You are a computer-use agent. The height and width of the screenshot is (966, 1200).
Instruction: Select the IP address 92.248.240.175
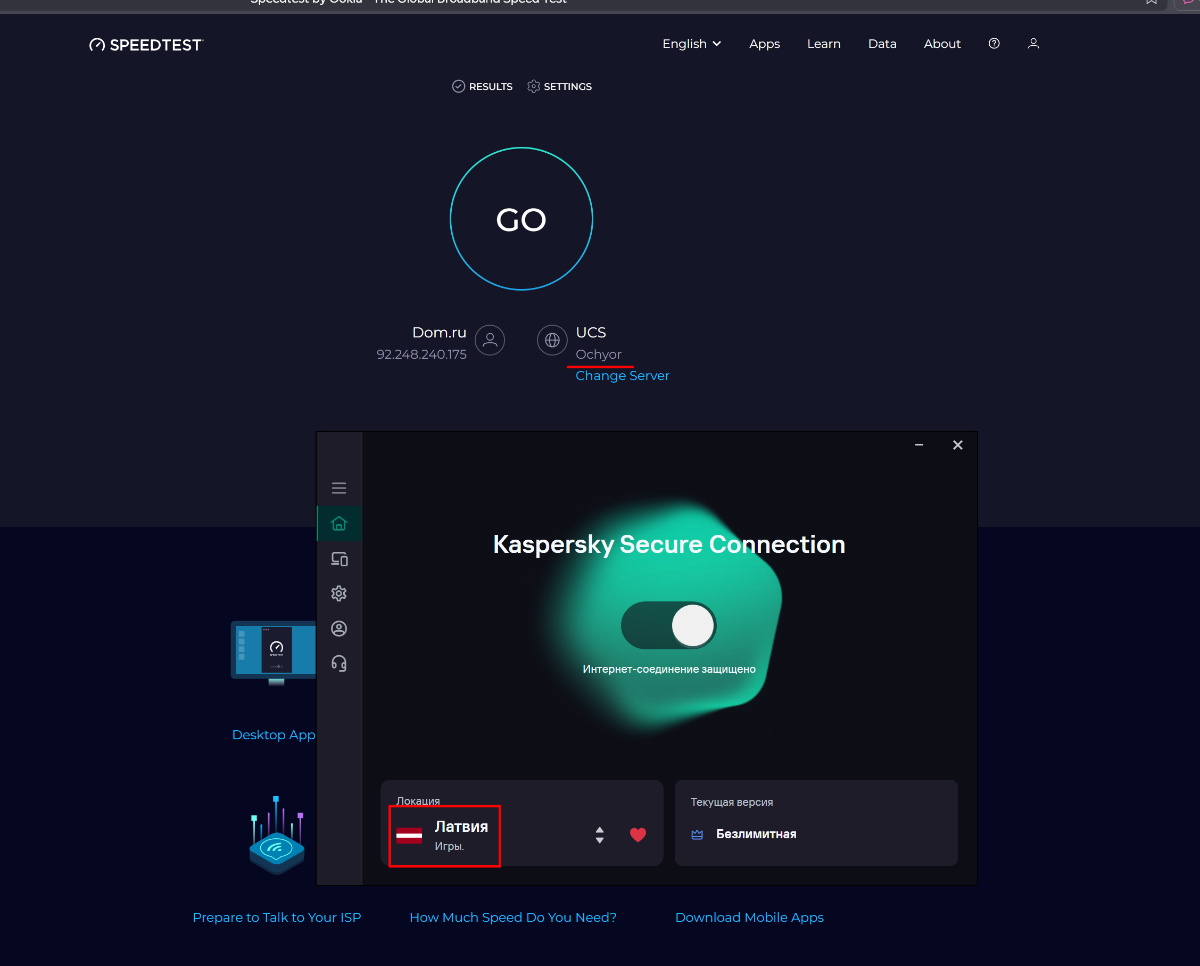[x=421, y=355]
